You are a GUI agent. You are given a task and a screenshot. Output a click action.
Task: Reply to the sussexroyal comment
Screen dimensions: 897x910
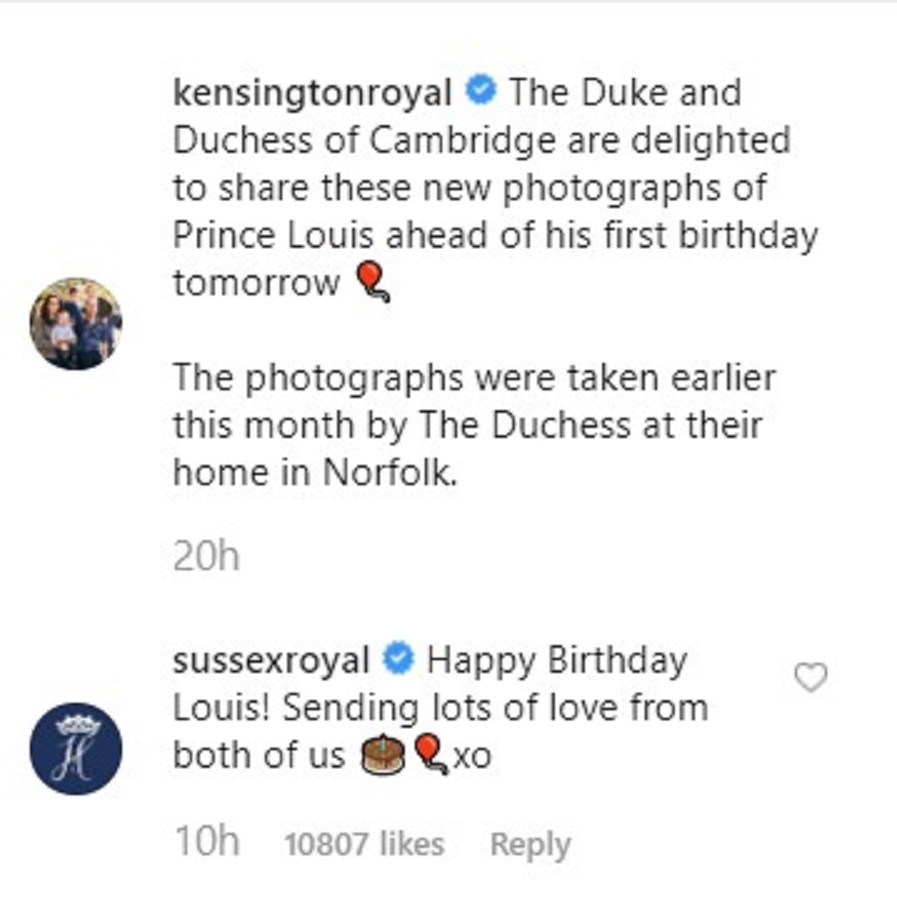point(530,845)
